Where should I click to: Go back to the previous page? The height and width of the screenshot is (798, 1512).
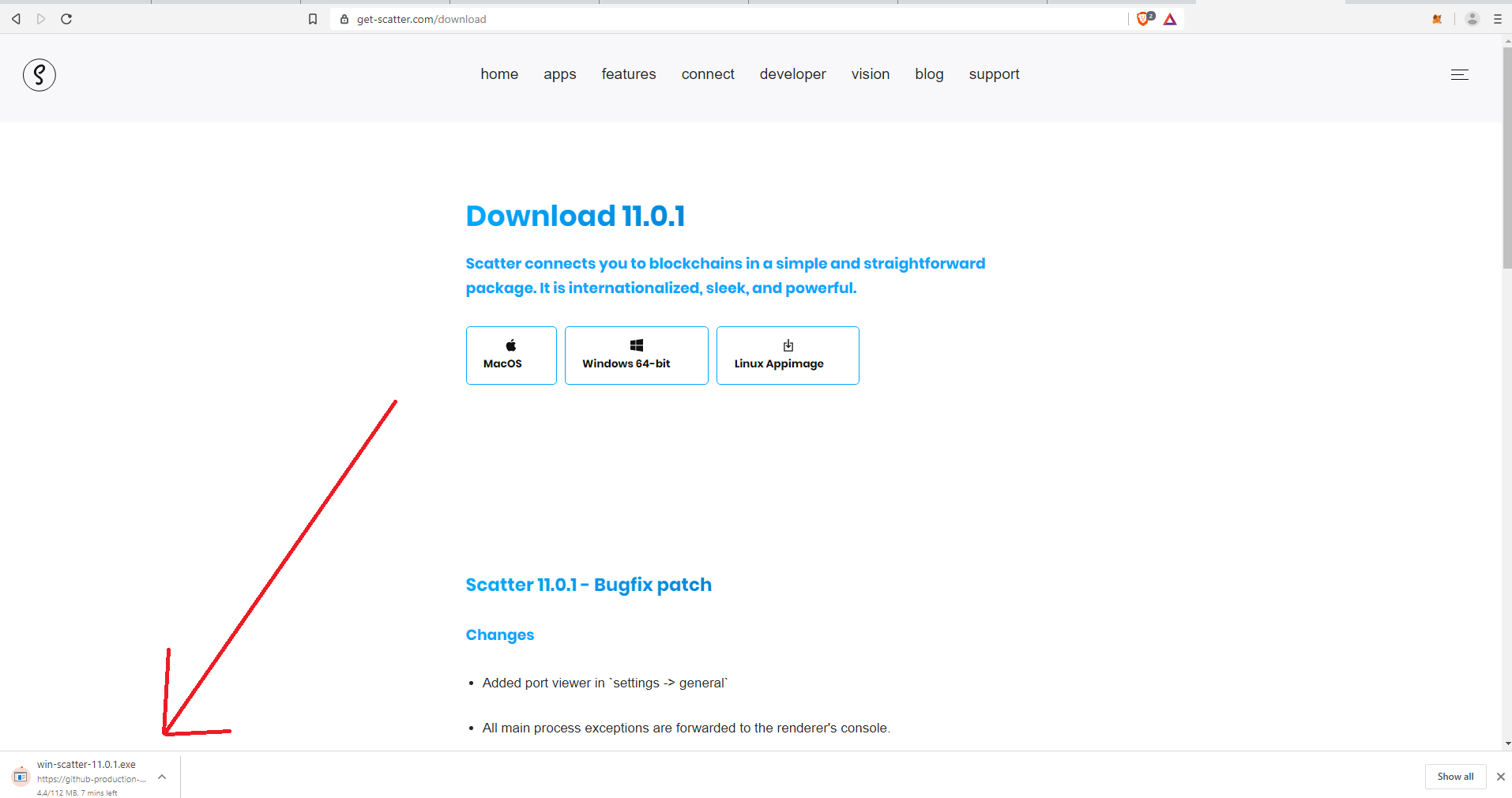pyautogui.click(x=16, y=19)
